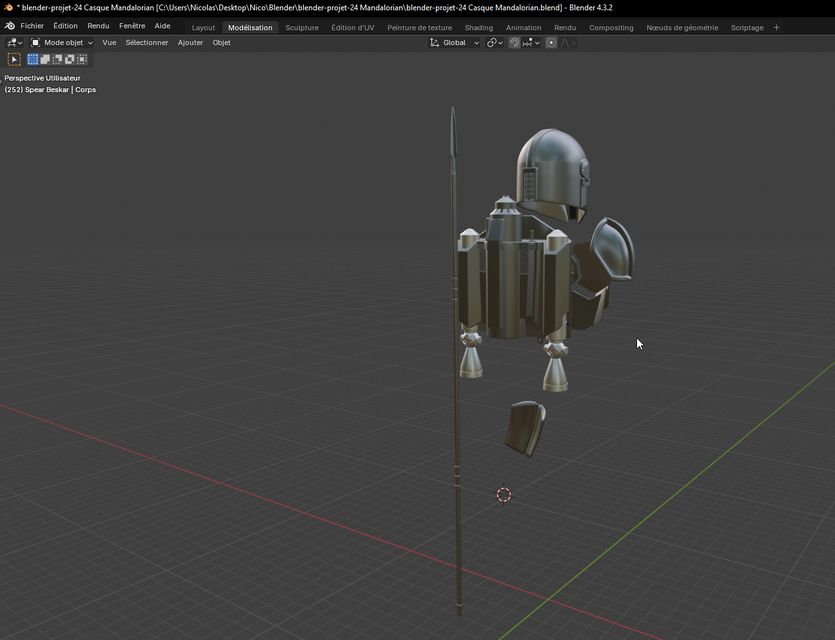Open the Mode objet dropdown
The width and height of the screenshot is (835, 640).
63,42
